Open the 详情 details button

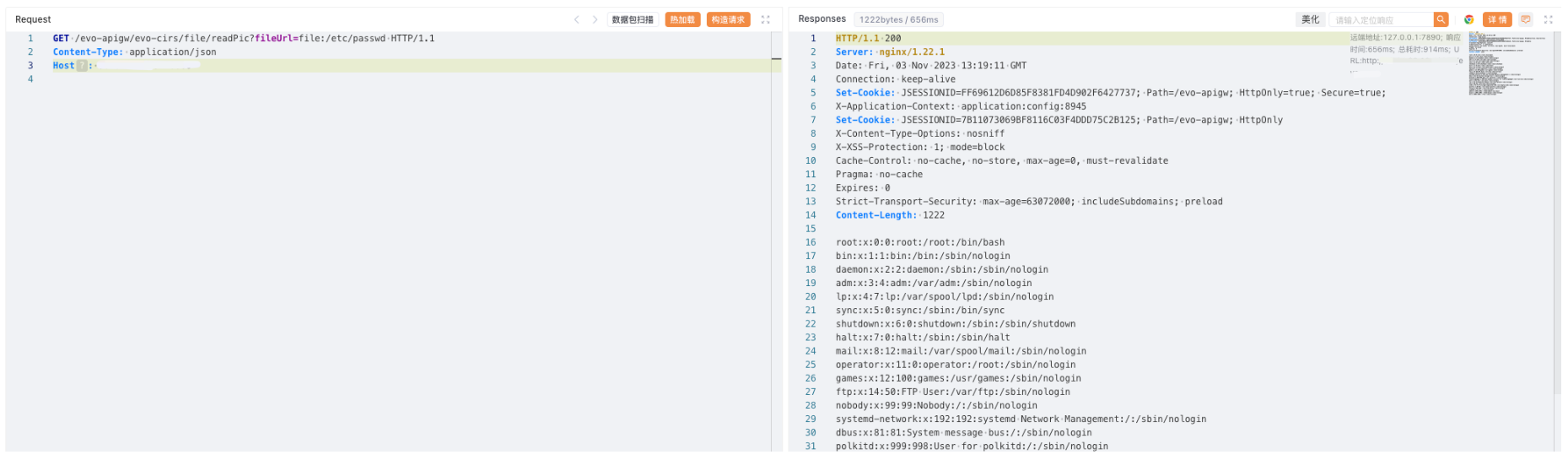click(1497, 19)
